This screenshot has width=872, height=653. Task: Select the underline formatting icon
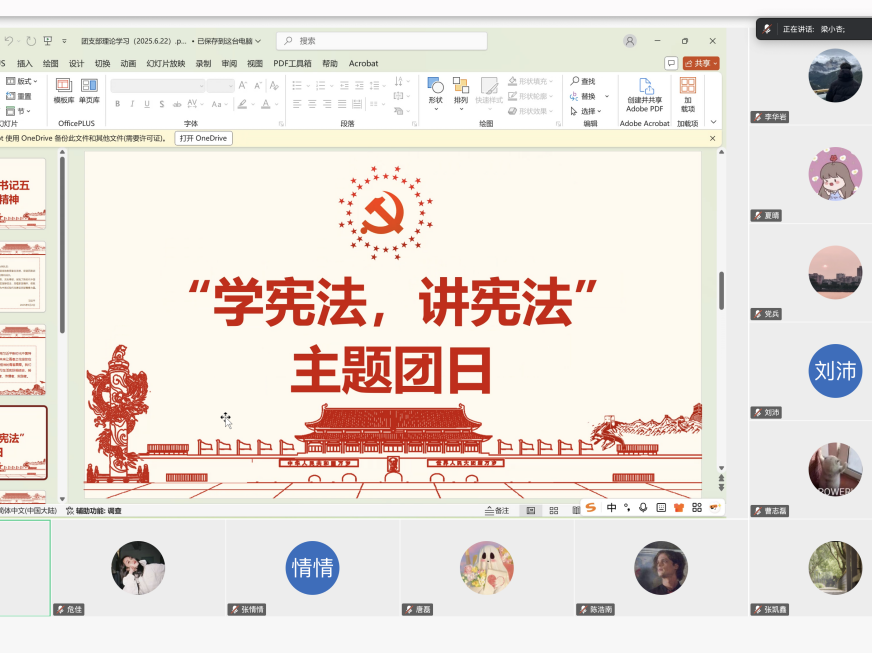(x=147, y=103)
